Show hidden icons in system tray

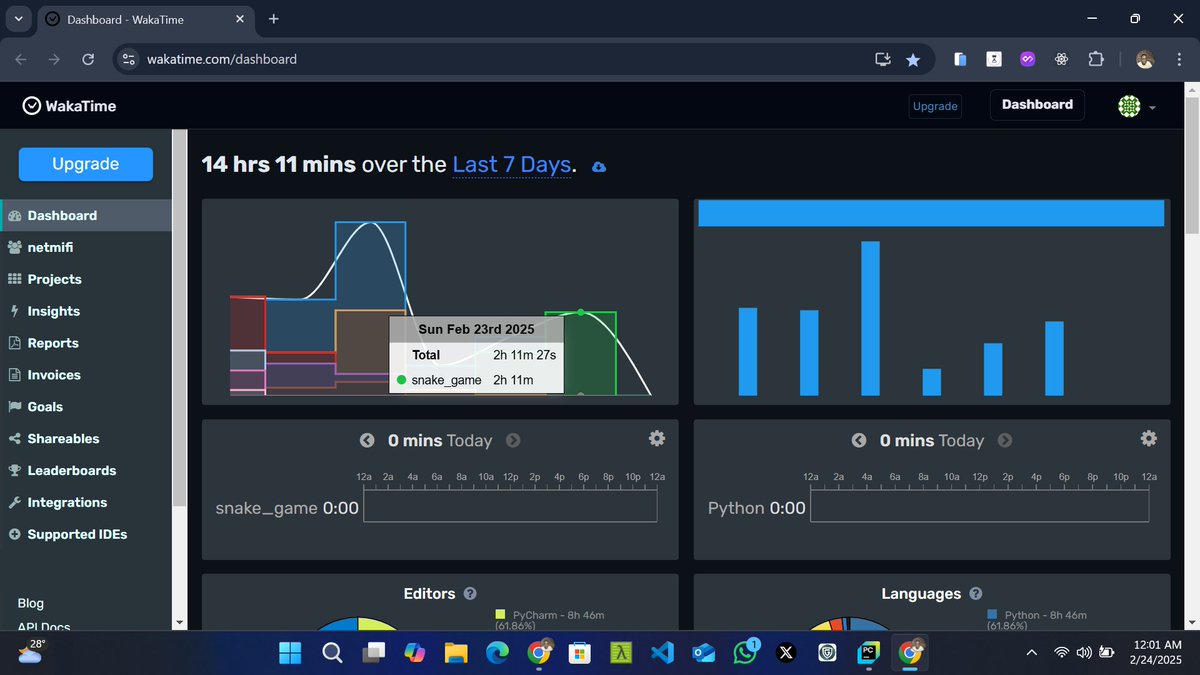tap(1031, 652)
